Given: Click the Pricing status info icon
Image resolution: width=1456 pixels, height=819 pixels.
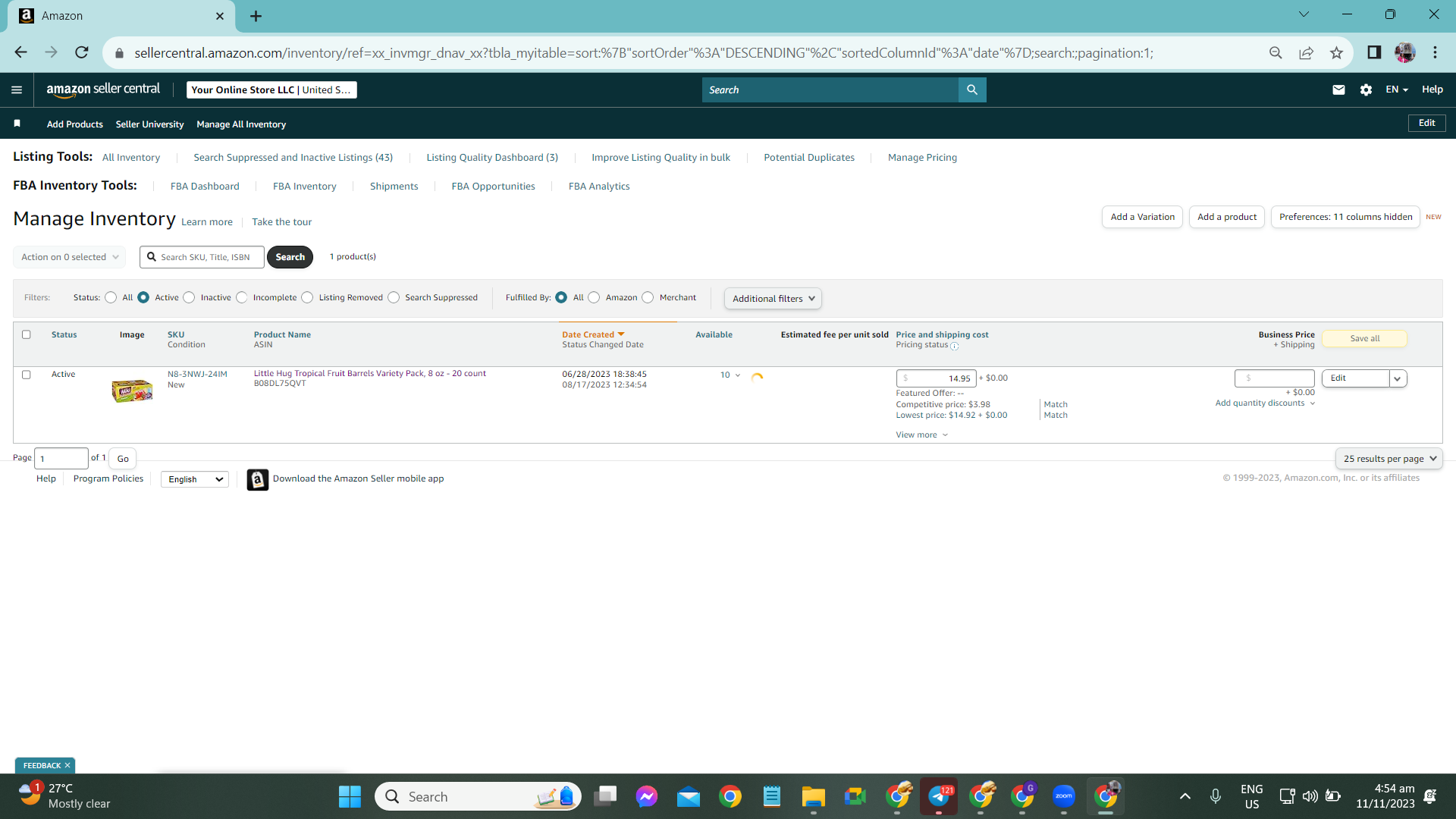Looking at the screenshot, I should click(x=955, y=346).
